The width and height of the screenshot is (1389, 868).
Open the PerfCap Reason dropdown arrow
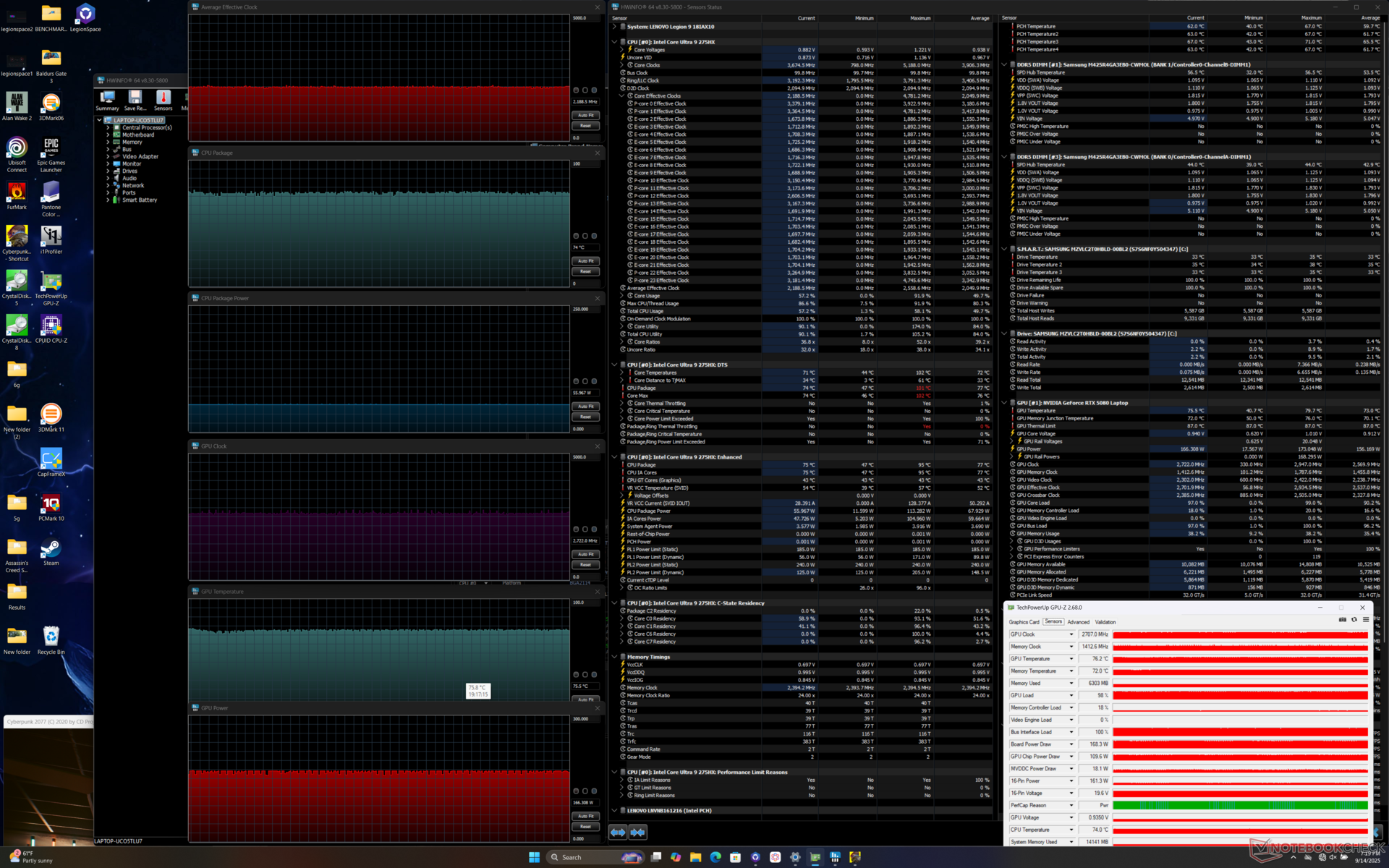coord(1071,805)
